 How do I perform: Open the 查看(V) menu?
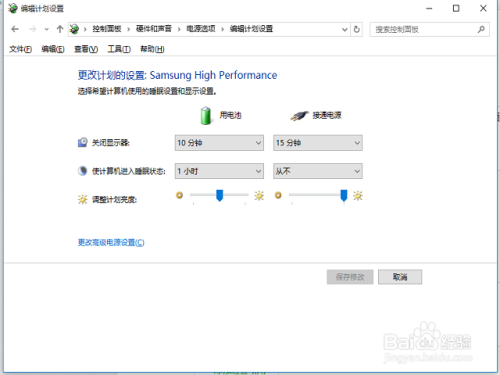coord(86,49)
